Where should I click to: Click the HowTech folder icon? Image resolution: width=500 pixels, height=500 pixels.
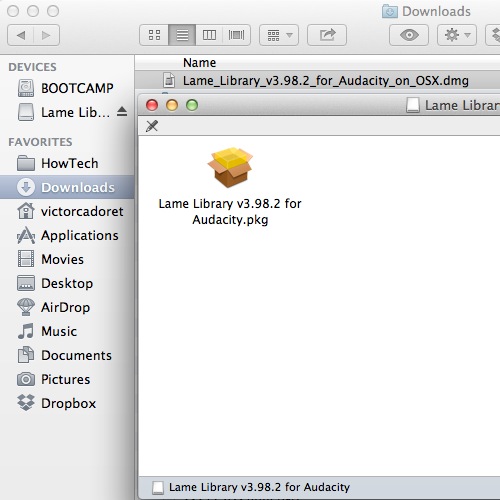point(26,163)
